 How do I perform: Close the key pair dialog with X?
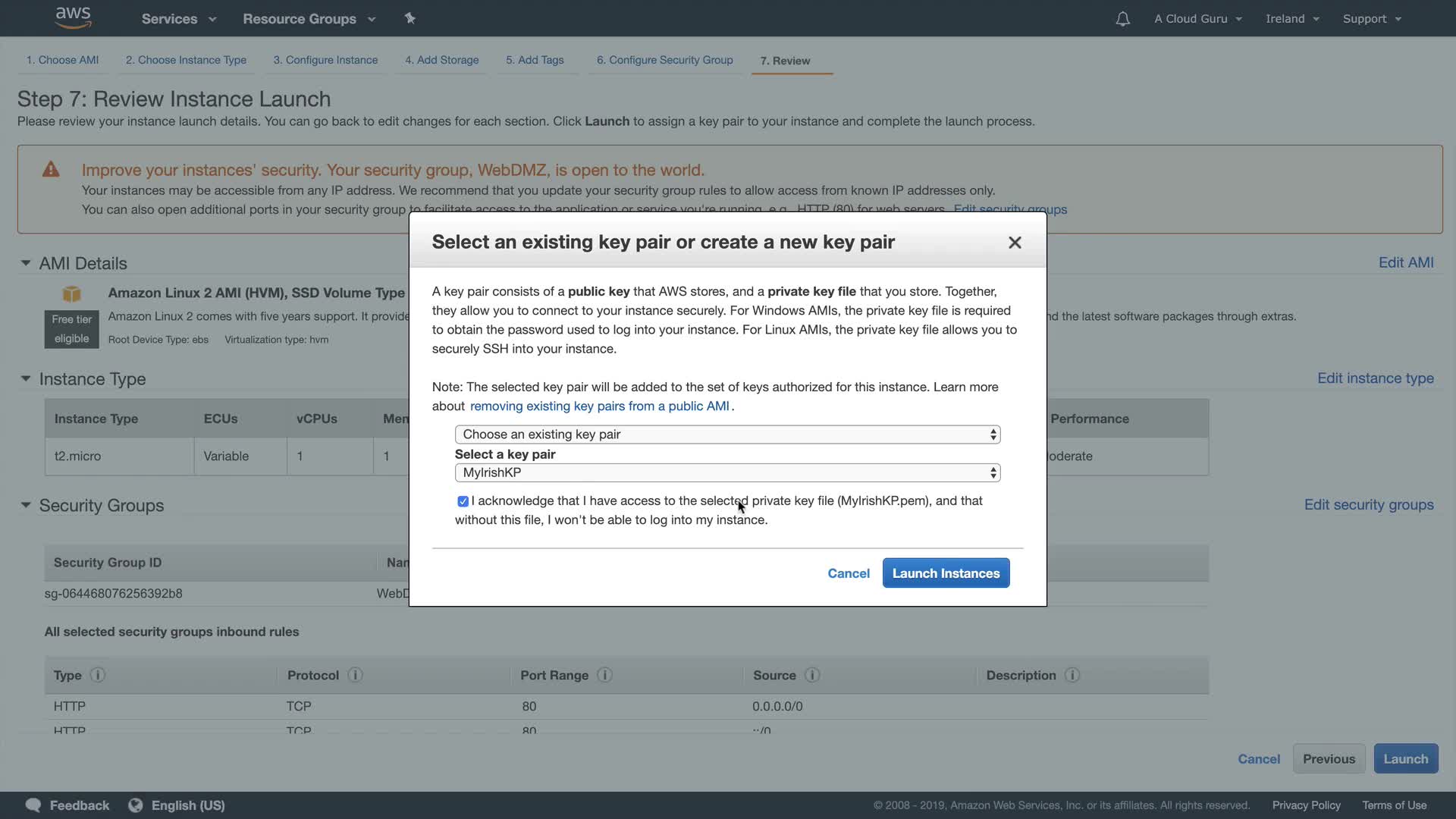coord(1015,243)
